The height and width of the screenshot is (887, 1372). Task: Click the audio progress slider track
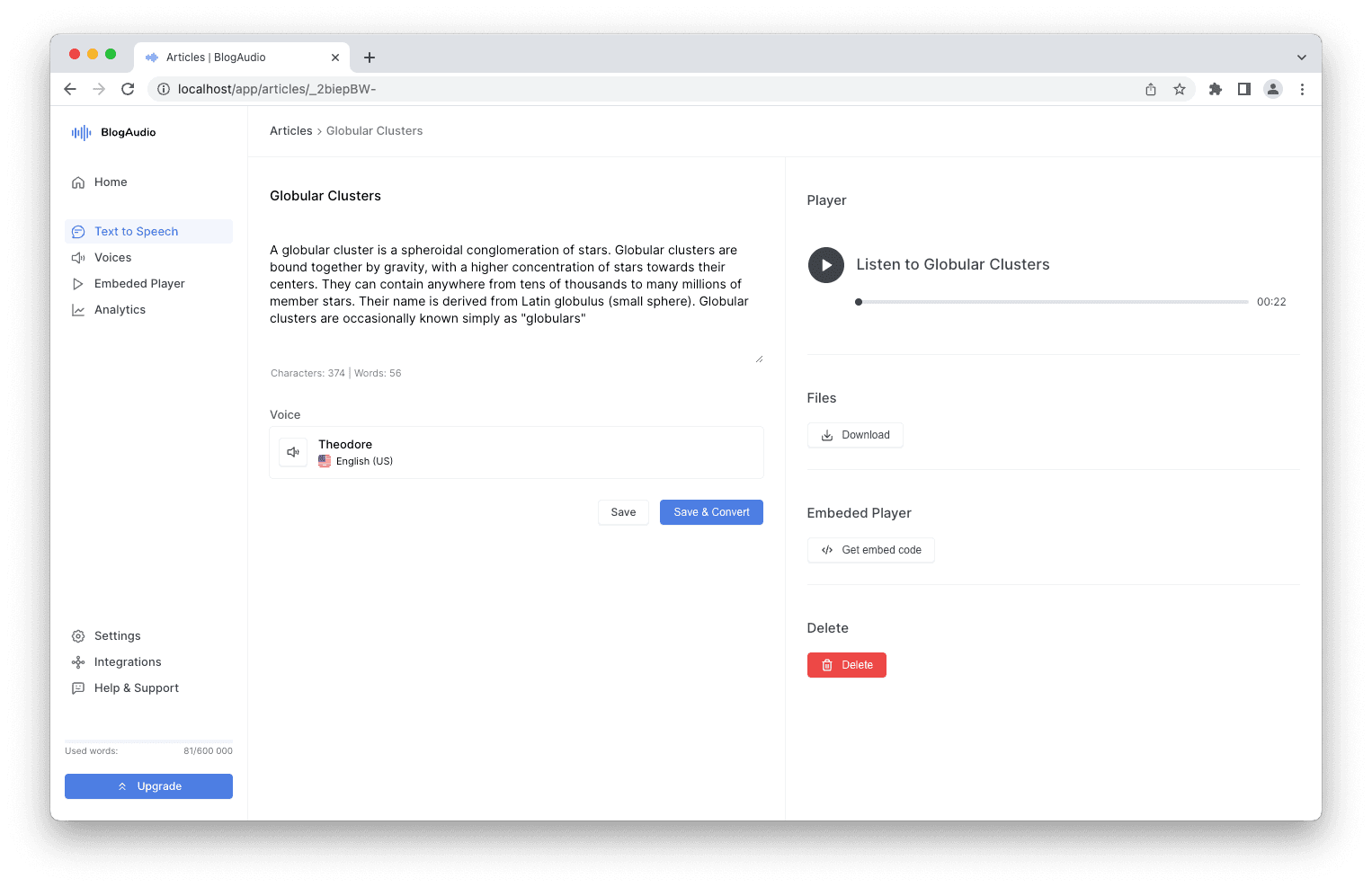coord(1052,302)
